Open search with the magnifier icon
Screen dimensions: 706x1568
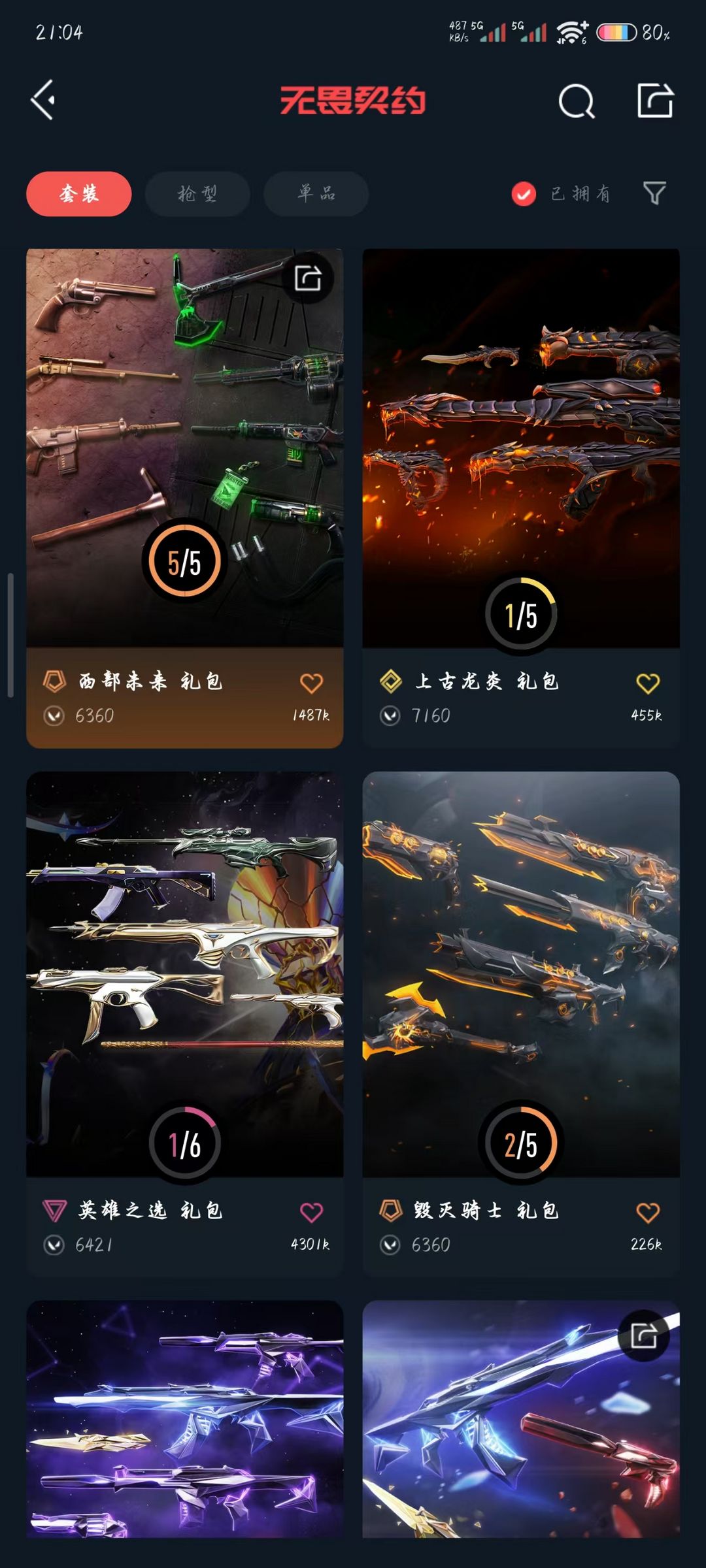577,101
